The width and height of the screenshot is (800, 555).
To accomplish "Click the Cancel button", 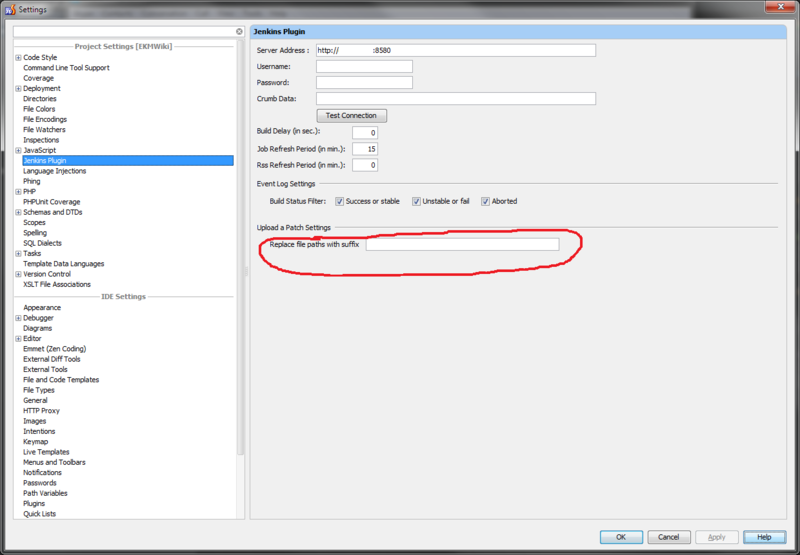I will point(669,537).
